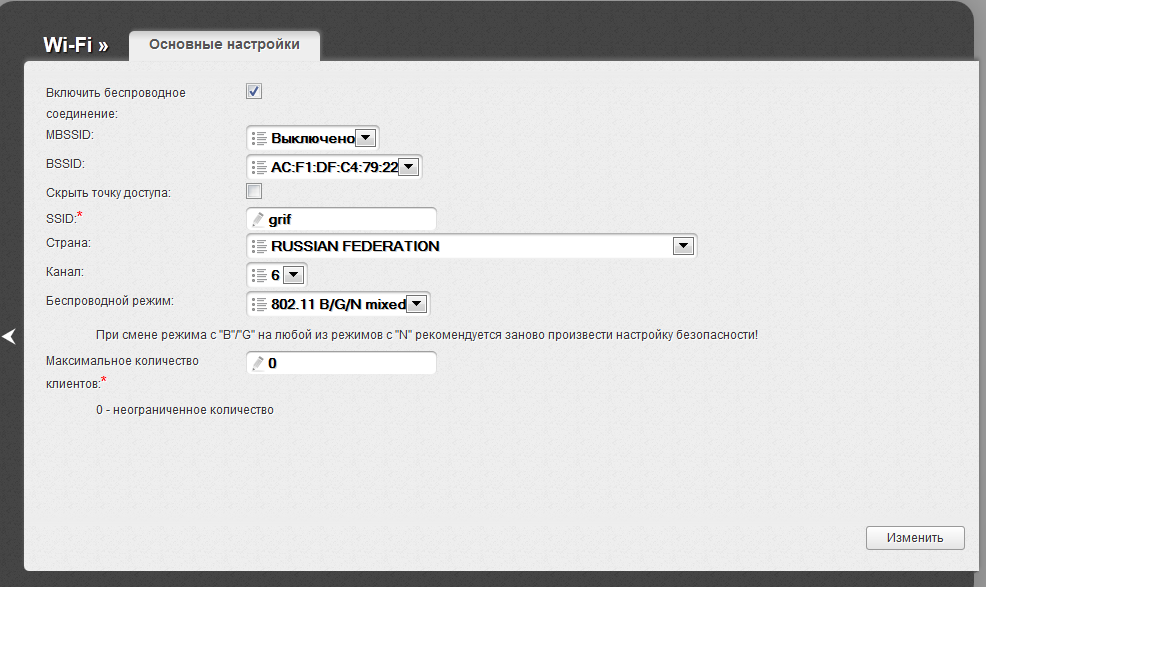1152x648 pixels.
Task: Click list icon in country dropdown
Action: tap(259, 246)
